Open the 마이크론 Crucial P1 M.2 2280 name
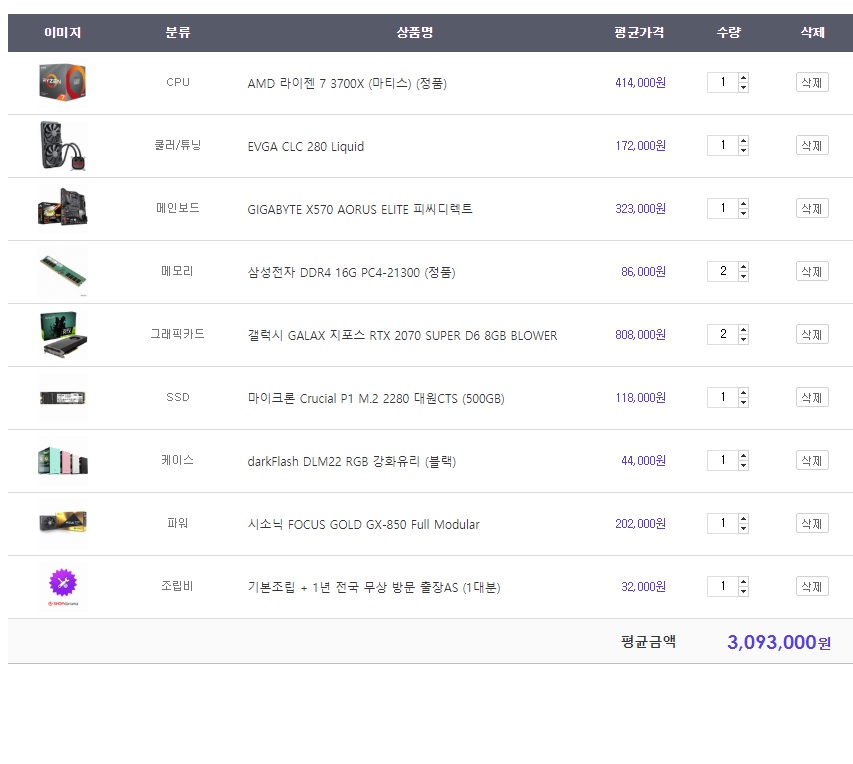 376,398
